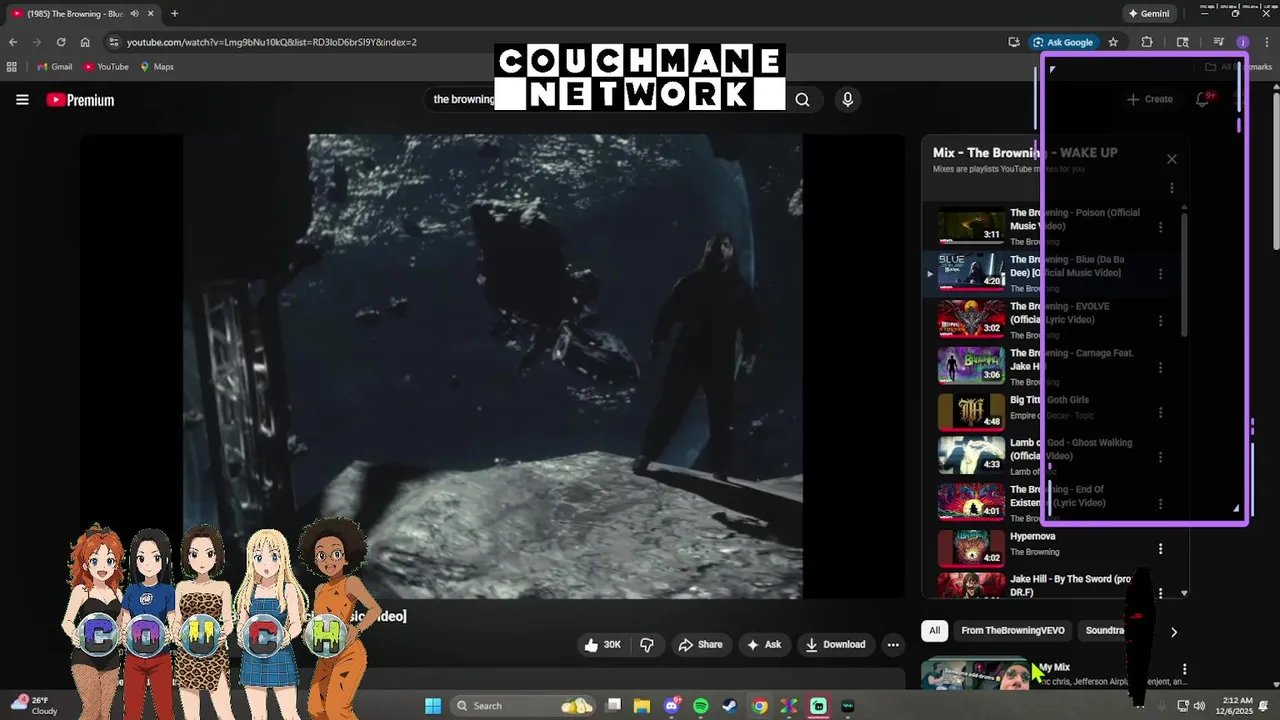1280x720 pixels.
Task: Open the media controls icon in toolbar
Action: [1218, 42]
